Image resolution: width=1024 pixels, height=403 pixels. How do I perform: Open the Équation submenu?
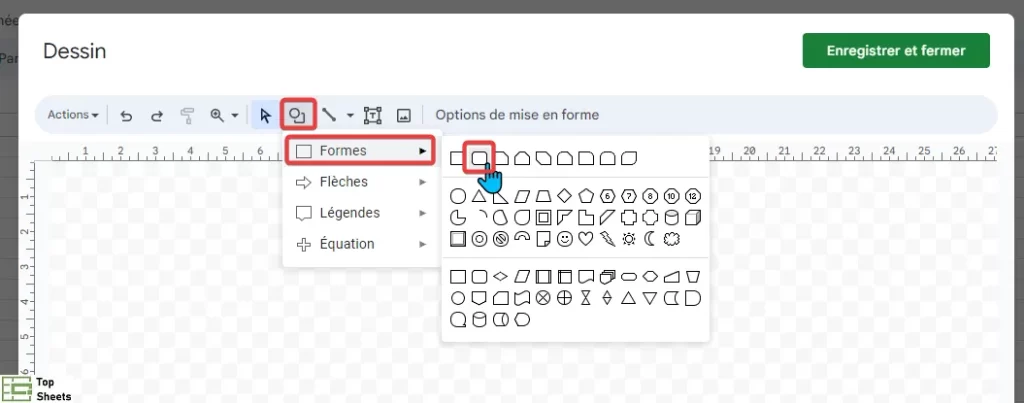(x=359, y=244)
